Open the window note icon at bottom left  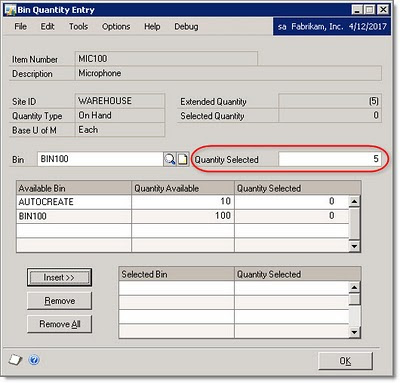click(15, 360)
